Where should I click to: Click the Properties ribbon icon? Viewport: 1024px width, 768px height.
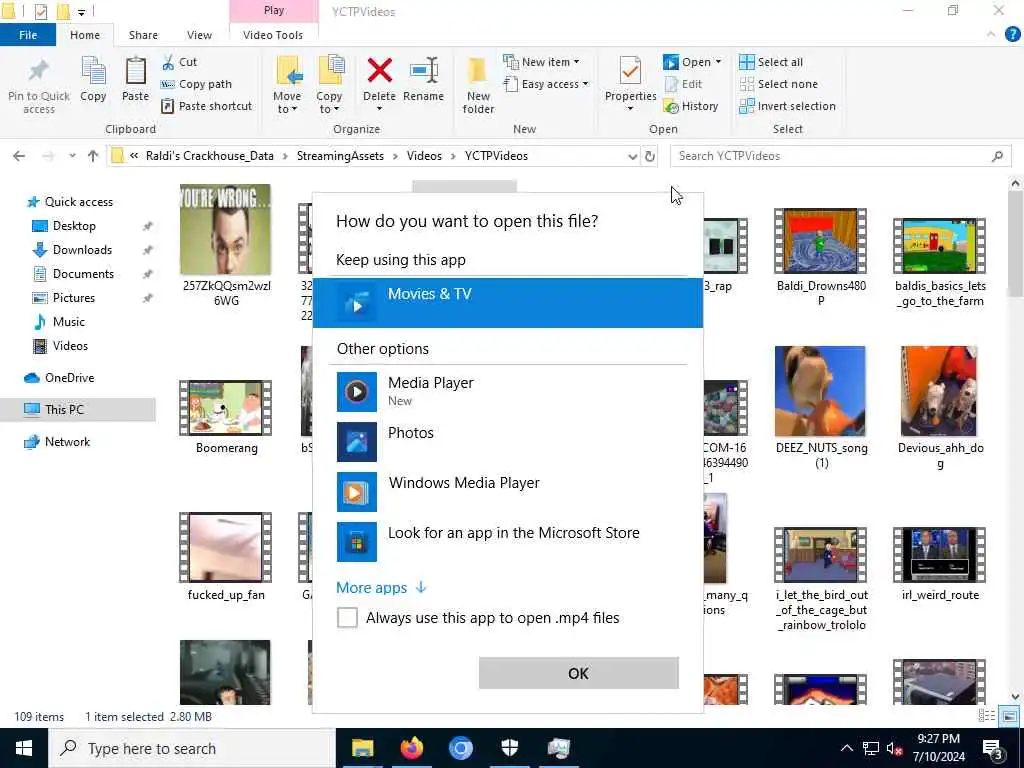tap(630, 71)
